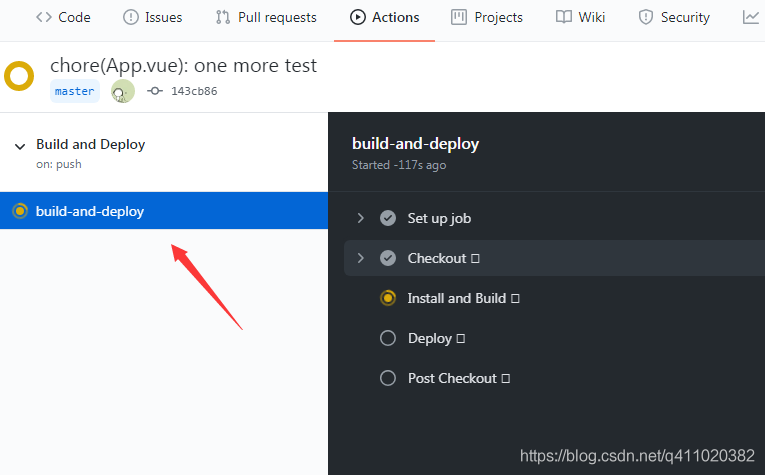Click the Checkout step success checkmark

click(388, 258)
